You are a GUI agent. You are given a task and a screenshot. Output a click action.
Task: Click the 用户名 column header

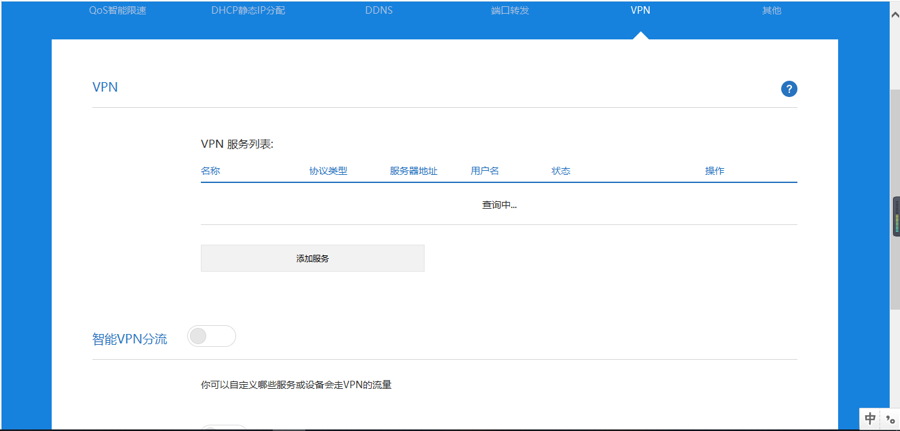coord(485,171)
